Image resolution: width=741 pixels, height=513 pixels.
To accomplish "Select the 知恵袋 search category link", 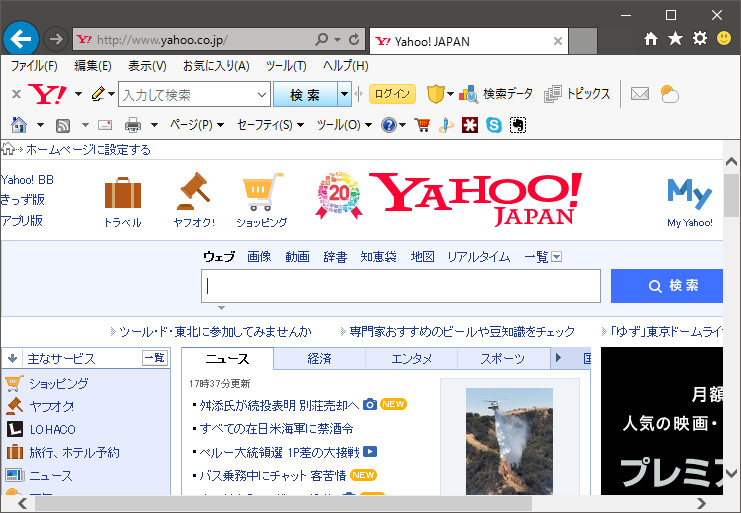I will 379,257.
